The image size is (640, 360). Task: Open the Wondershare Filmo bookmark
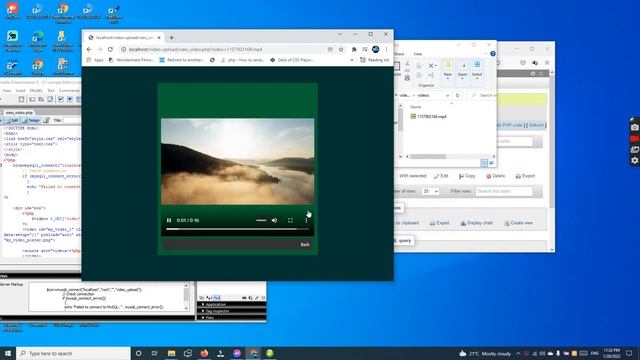(131, 60)
